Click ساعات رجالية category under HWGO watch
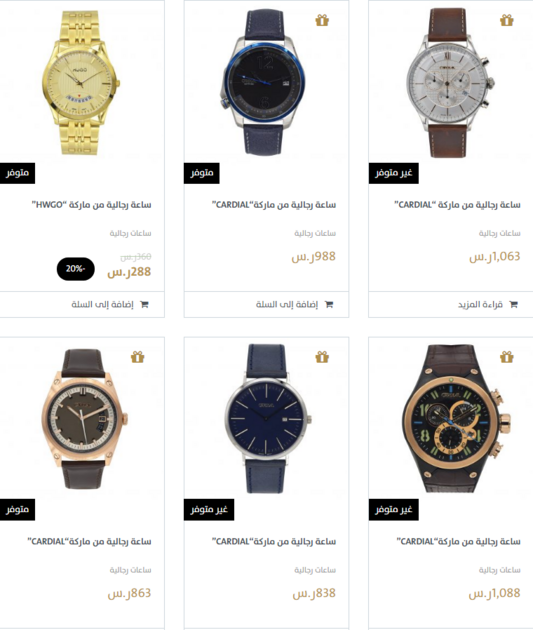 click(131, 233)
